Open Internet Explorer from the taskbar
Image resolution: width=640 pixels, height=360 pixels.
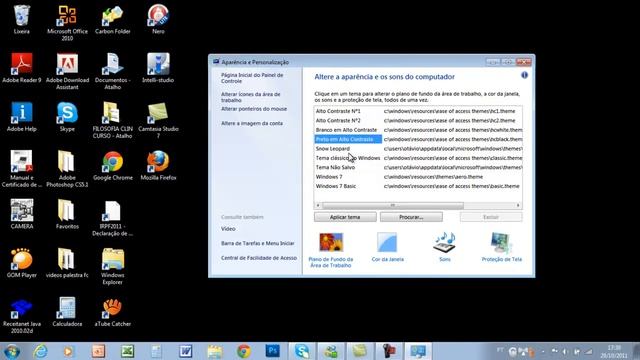(x=41, y=351)
